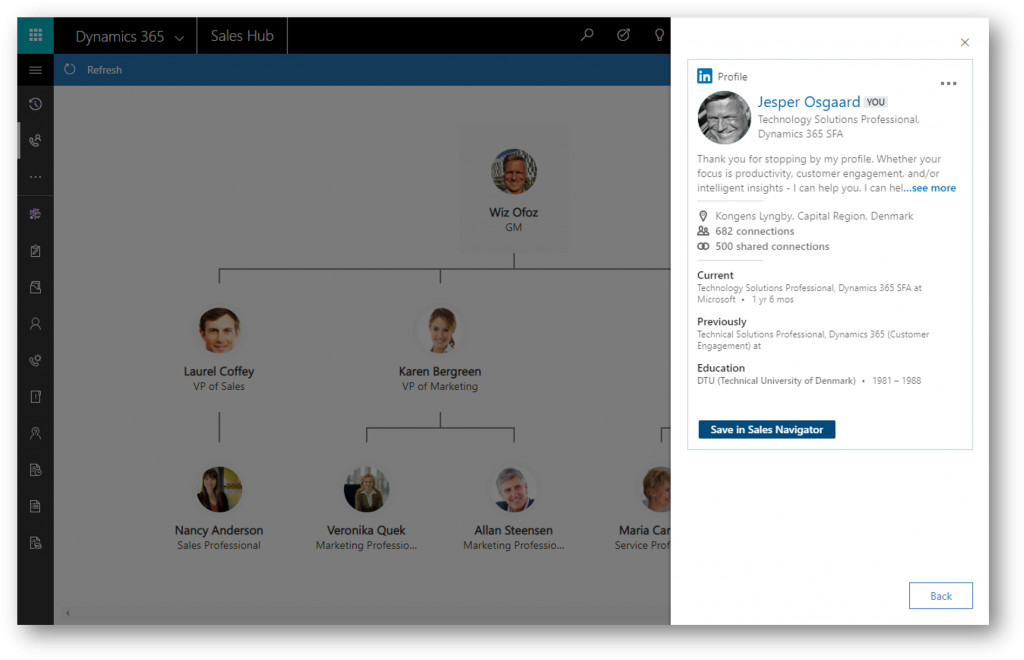Screen dimensions: 1024x660
Task: Click the LinkedIn logo in Profile card
Action: [x=705, y=76]
